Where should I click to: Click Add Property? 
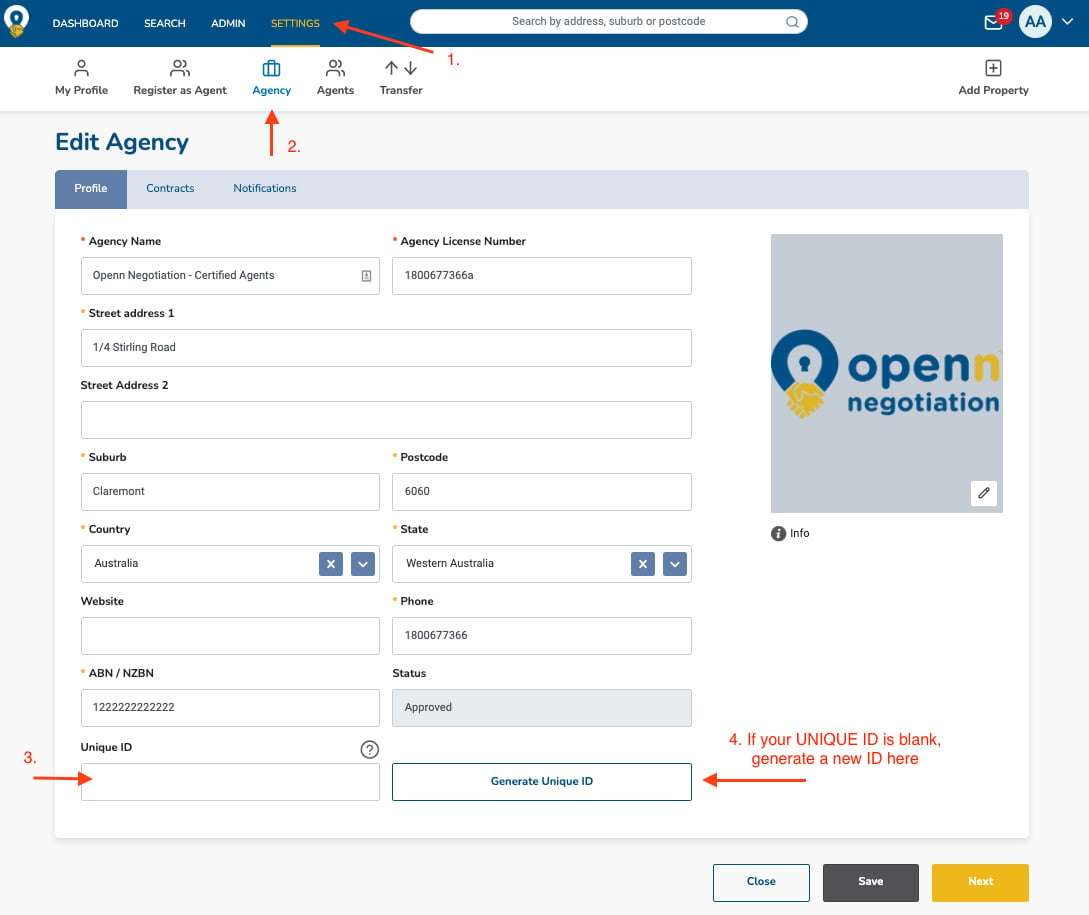[x=993, y=78]
